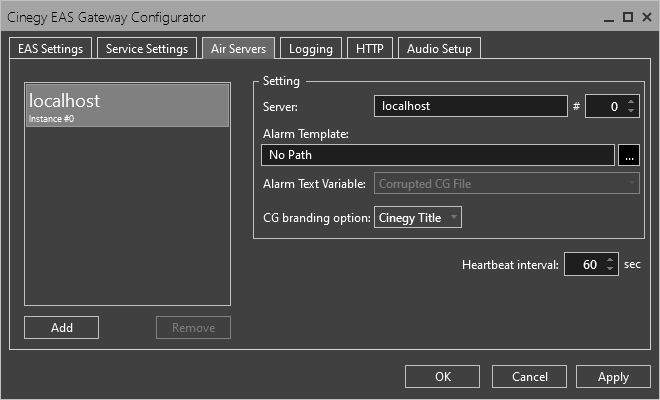Apply the configuration changes
This screenshot has height=400, width=660.
coord(613,377)
